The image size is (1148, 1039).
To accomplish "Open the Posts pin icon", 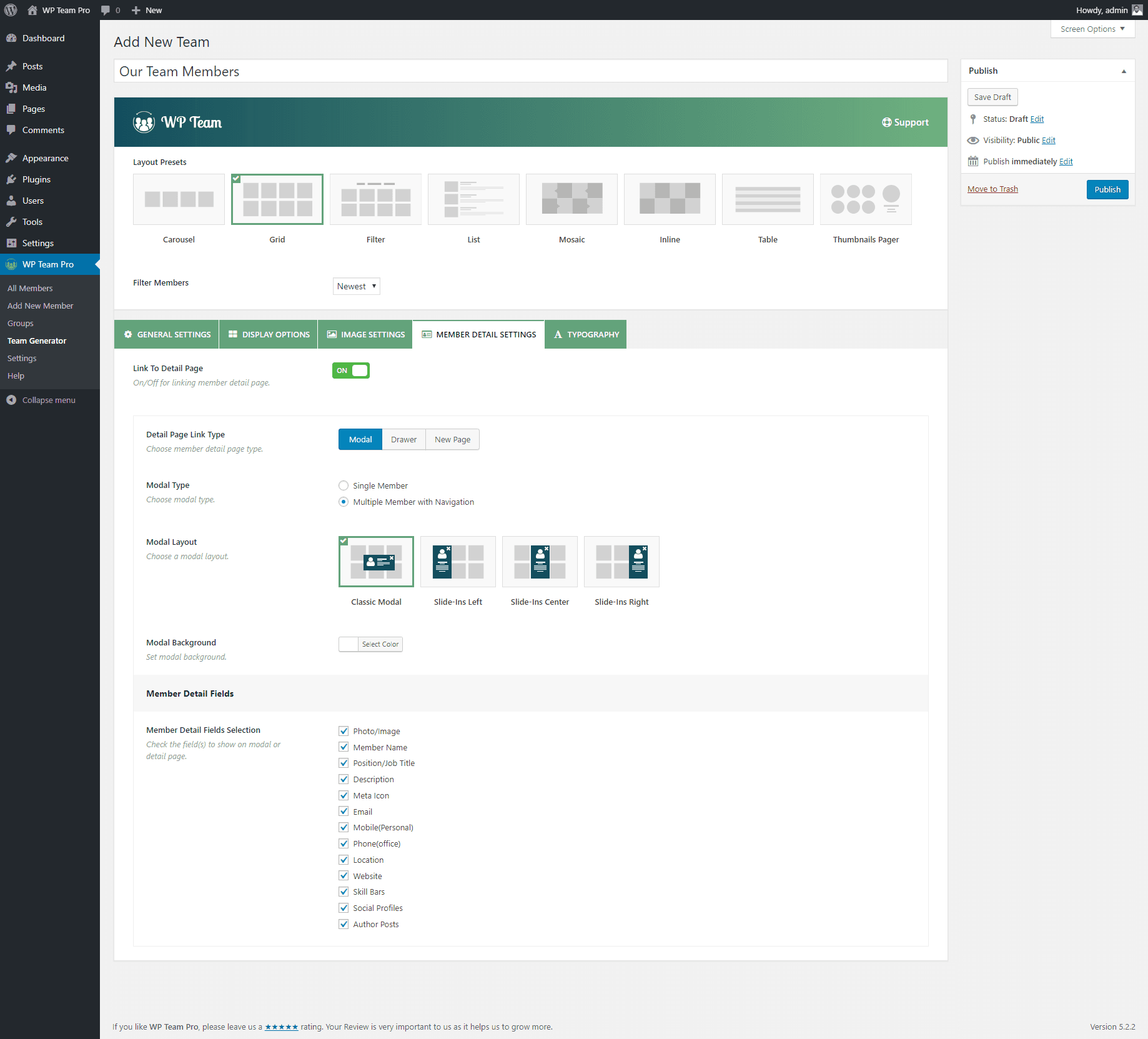I will (x=11, y=66).
